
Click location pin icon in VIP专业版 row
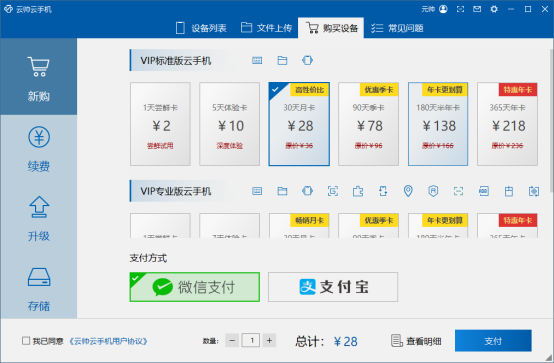pyautogui.click(x=408, y=191)
